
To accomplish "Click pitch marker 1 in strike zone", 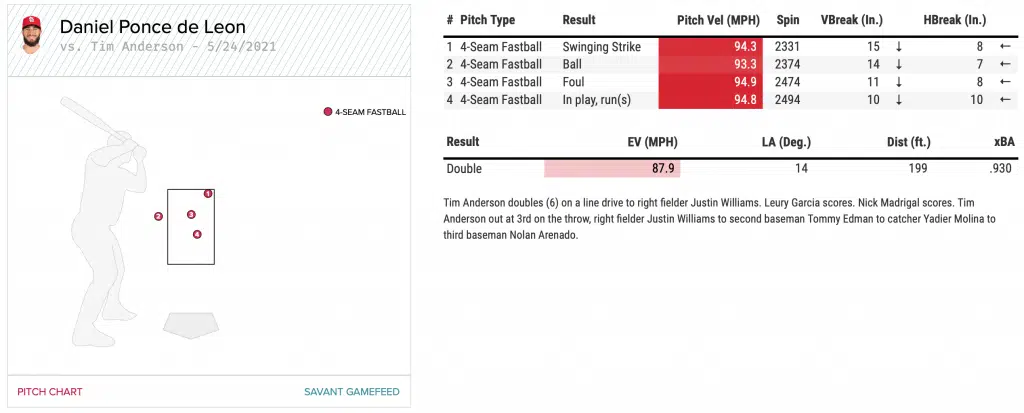I will [x=208, y=193].
